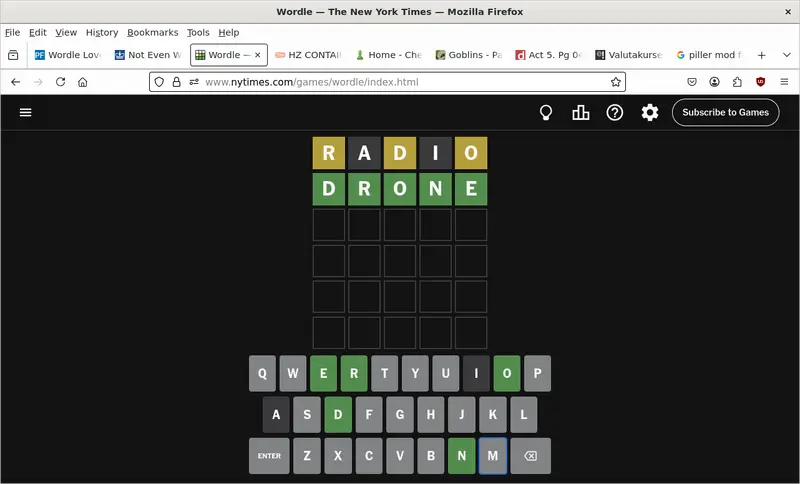
Task: Open the help question mark icon
Action: coord(615,112)
